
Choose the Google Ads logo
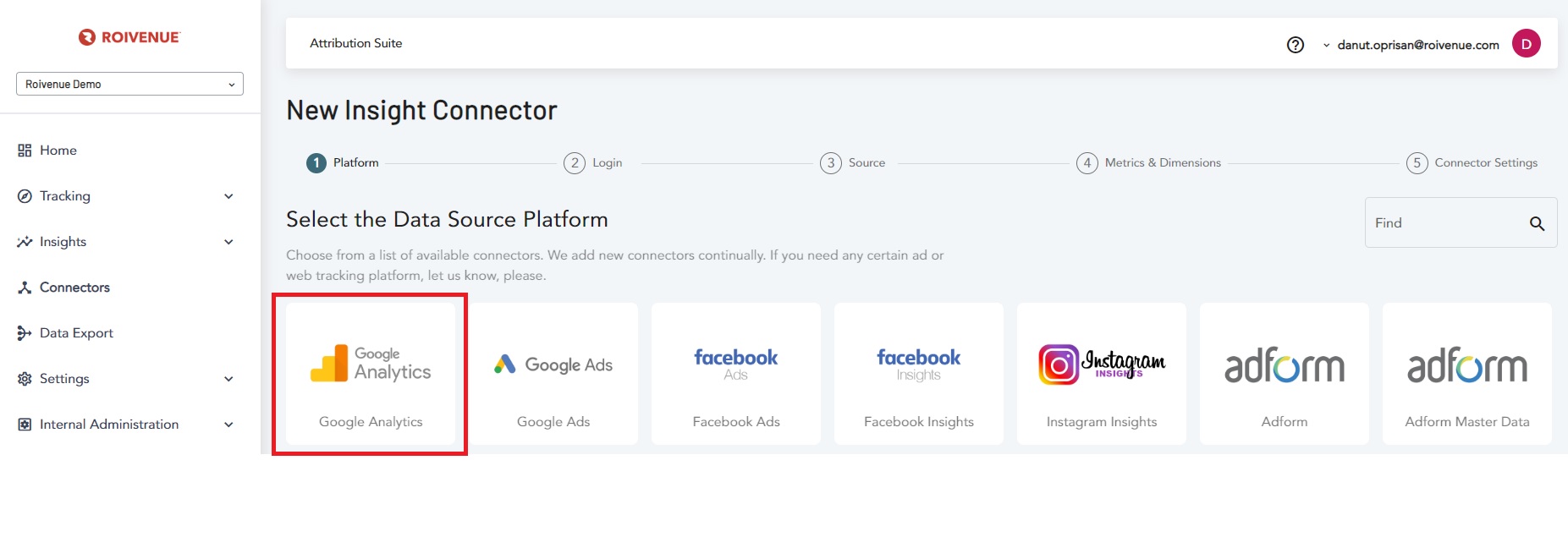coord(553,364)
